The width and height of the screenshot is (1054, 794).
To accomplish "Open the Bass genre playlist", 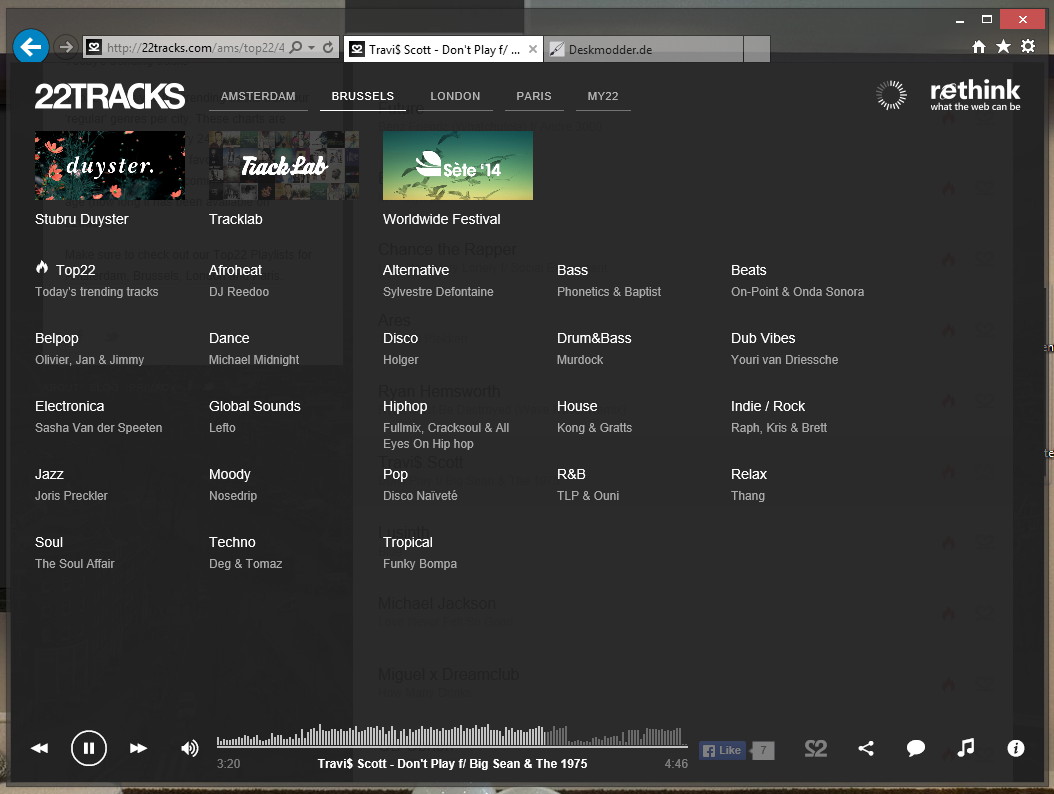I will coord(572,270).
